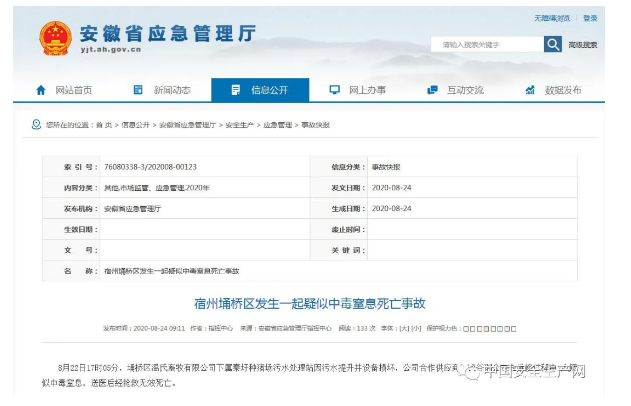
Task: Open the 数据发布 navigation tab
Action: click(563, 90)
